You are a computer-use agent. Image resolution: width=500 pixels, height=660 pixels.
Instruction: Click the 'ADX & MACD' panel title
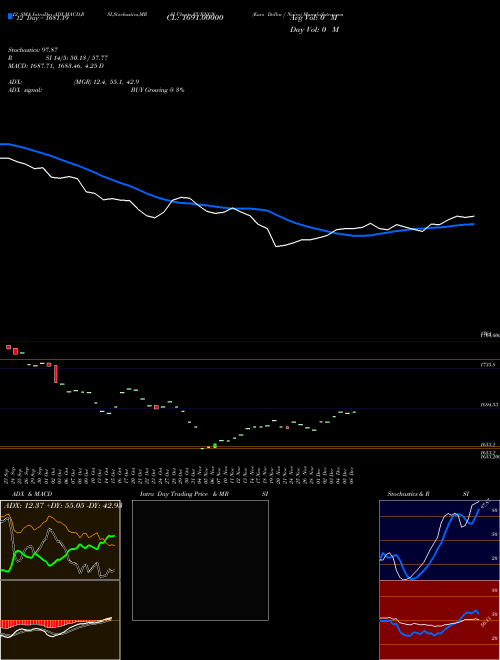(32, 494)
